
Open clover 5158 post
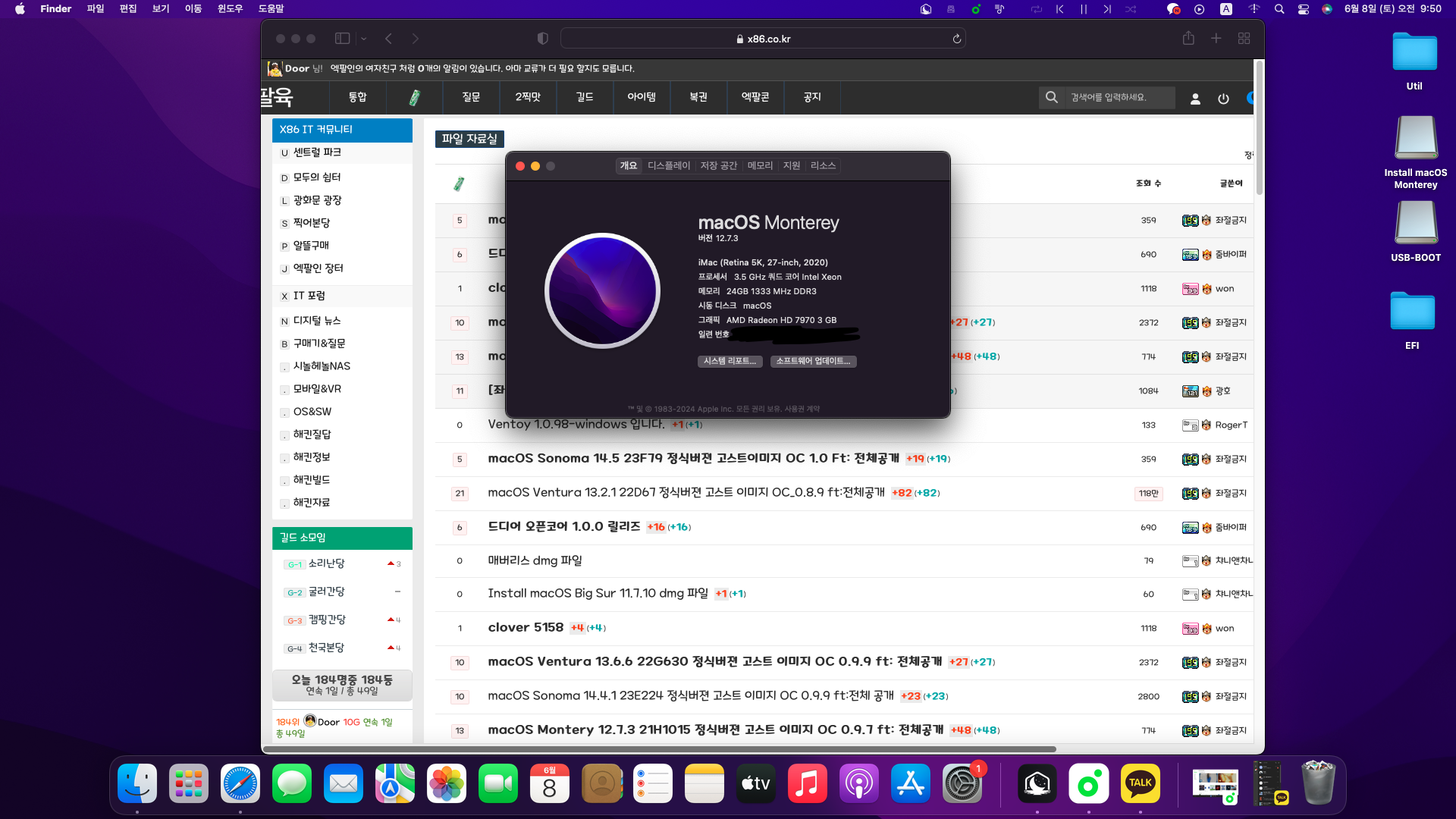526,628
